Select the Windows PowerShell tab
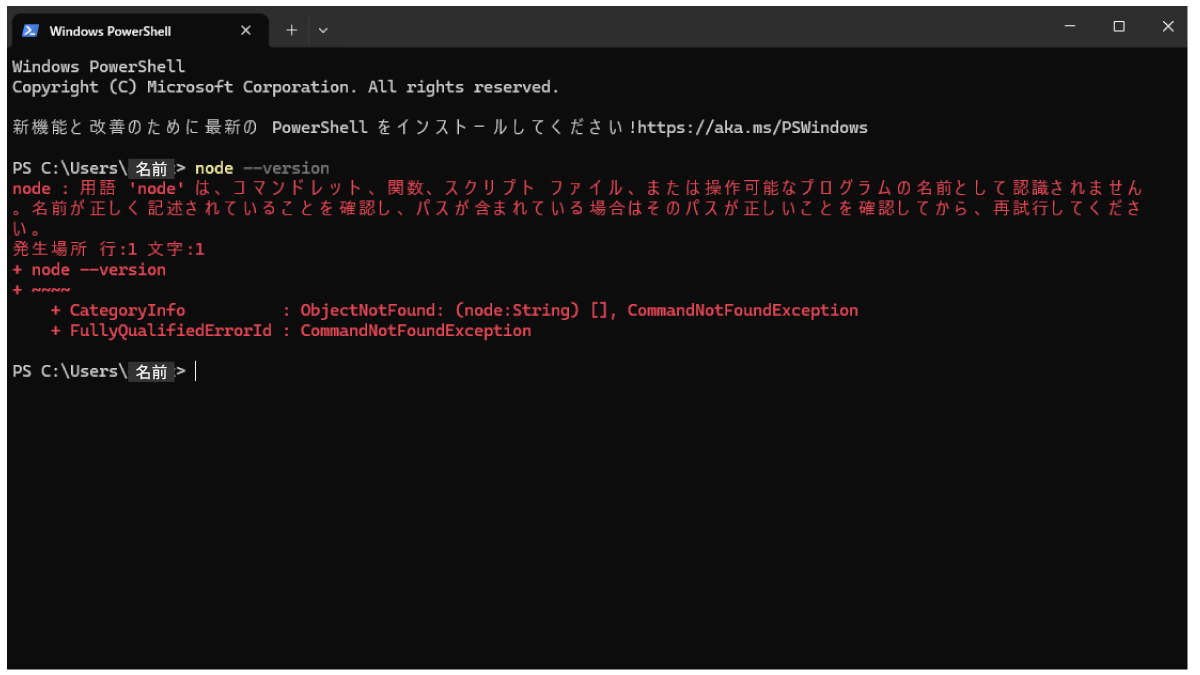The width and height of the screenshot is (1200, 675). (140, 30)
